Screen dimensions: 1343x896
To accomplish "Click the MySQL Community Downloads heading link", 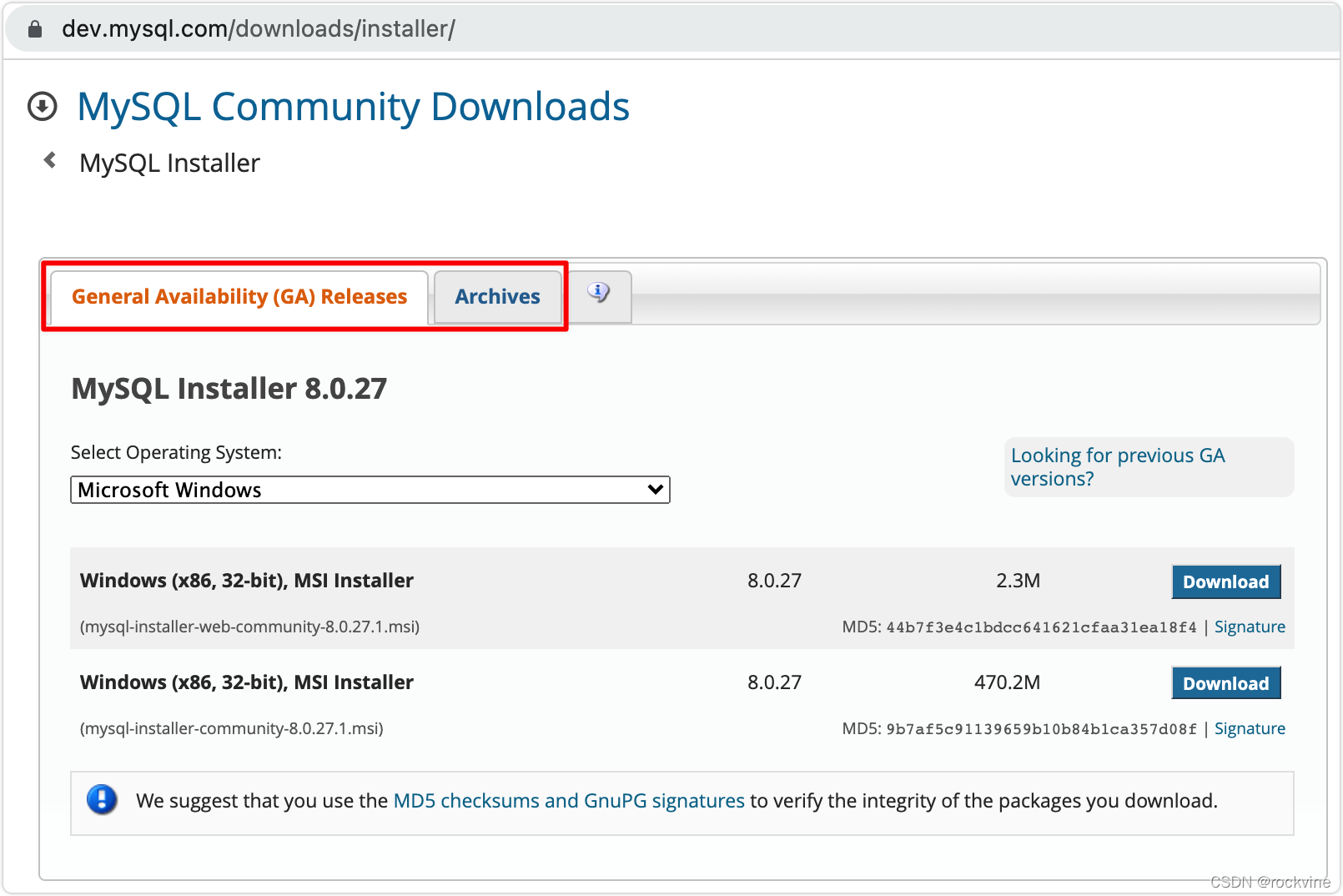I will click(354, 107).
